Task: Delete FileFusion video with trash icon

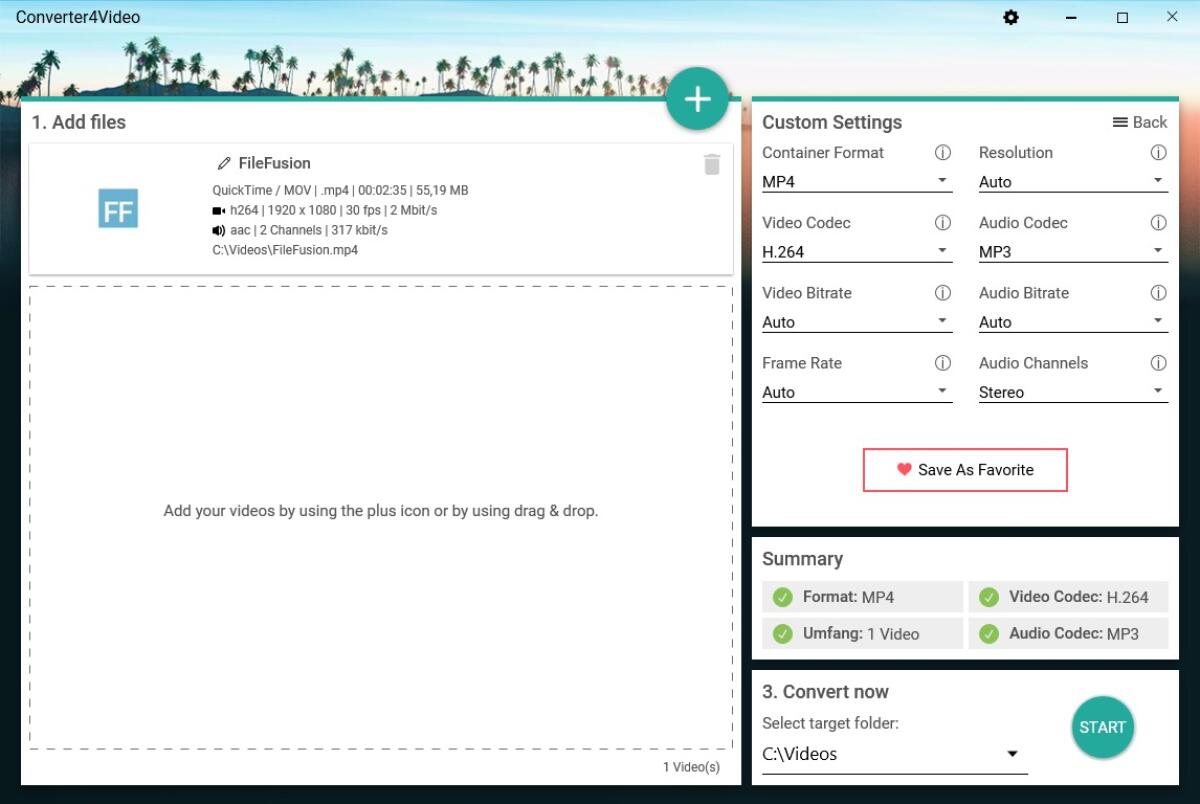Action: pyautogui.click(x=712, y=164)
